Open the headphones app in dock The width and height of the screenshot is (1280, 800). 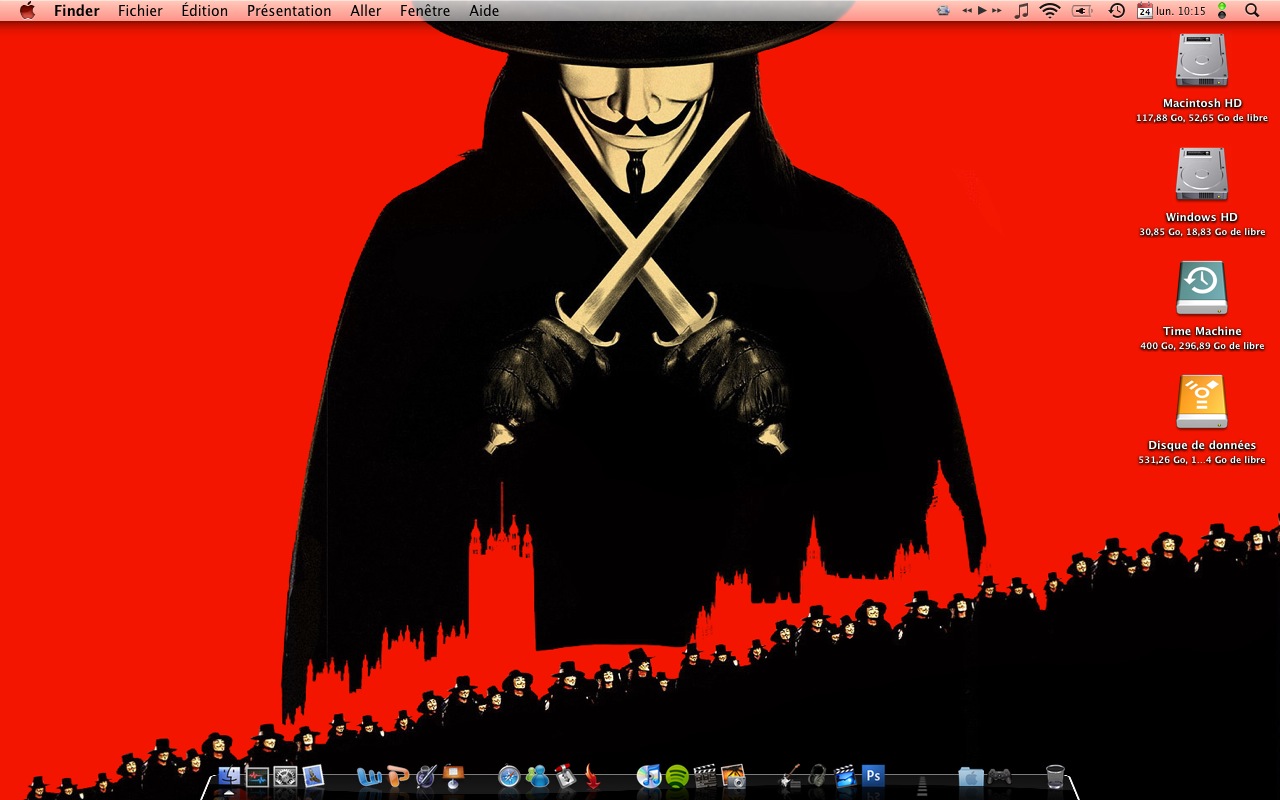(818, 776)
